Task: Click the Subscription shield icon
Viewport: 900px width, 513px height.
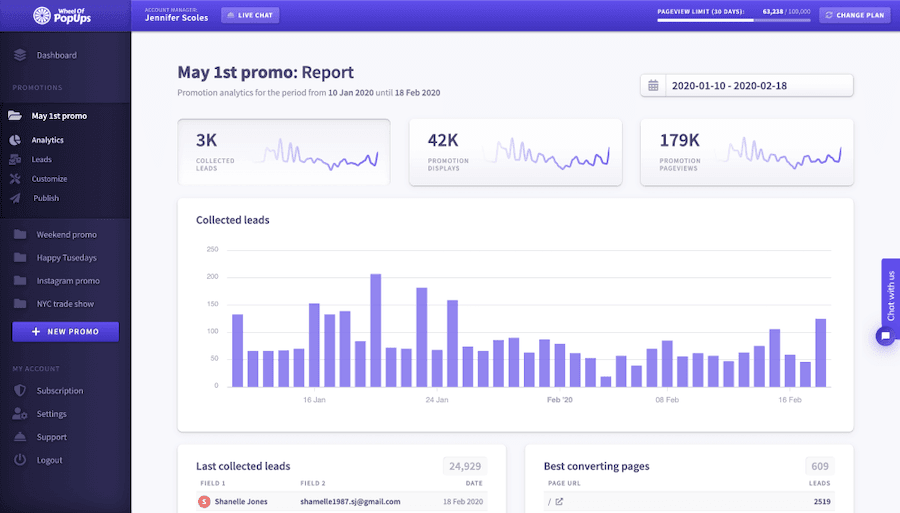Action: [19, 391]
